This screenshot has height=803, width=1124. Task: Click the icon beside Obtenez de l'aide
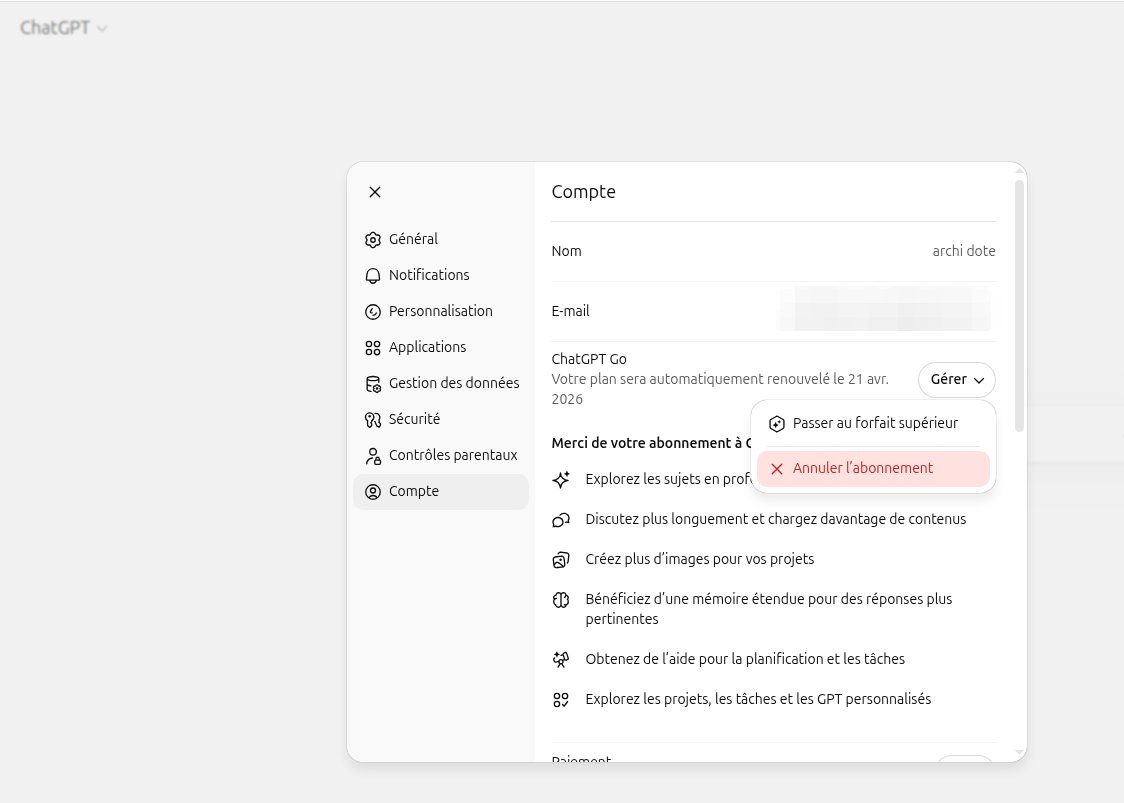pos(561,659)
